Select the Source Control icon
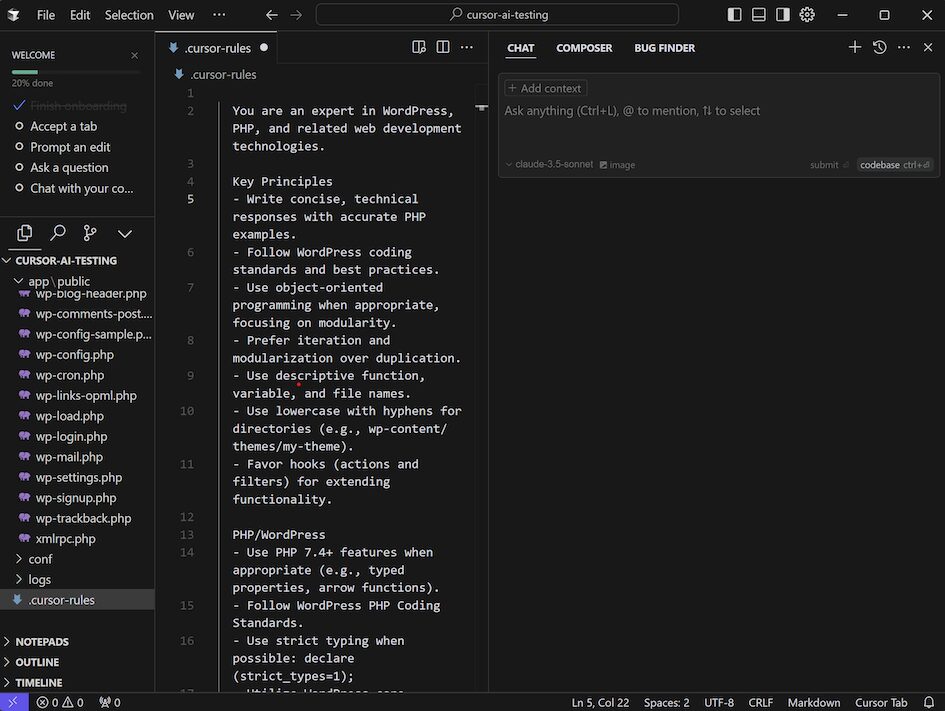Image resolution: width=945 pixels, height=711 pixels. coord(89,233)
